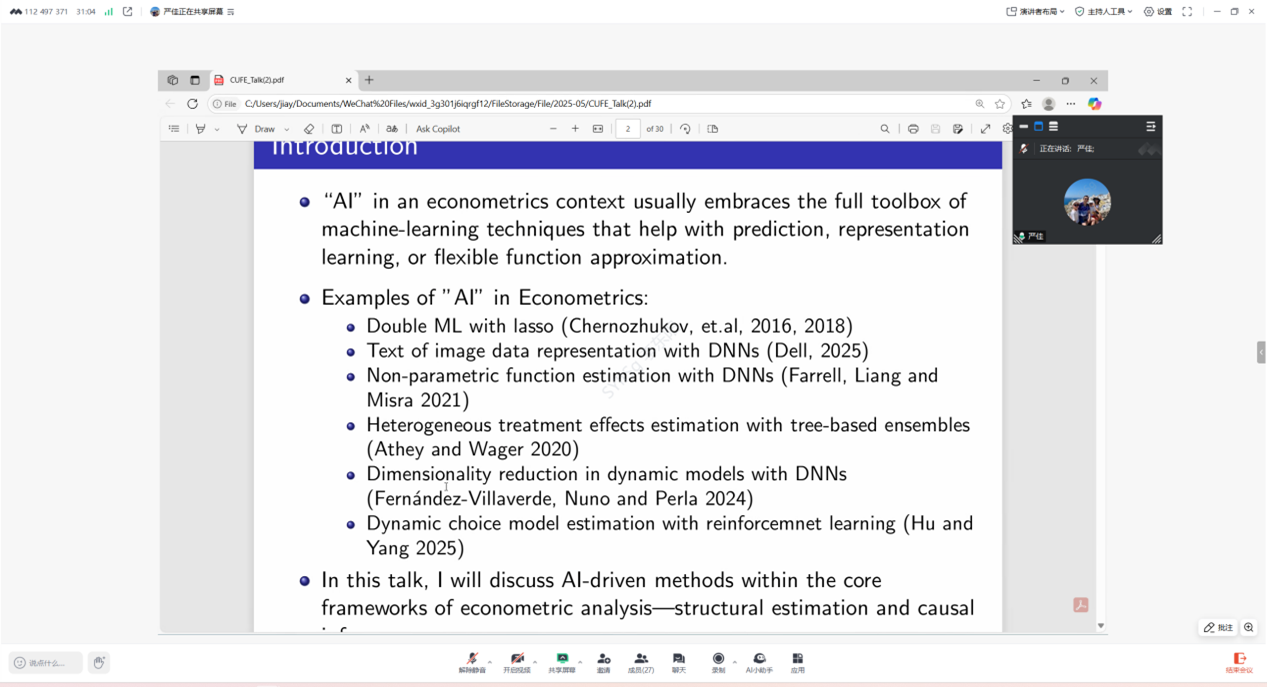This screenshot has width=1267, height=687.
Task: Open the 应用 apps panel
Action: [797, 662]
